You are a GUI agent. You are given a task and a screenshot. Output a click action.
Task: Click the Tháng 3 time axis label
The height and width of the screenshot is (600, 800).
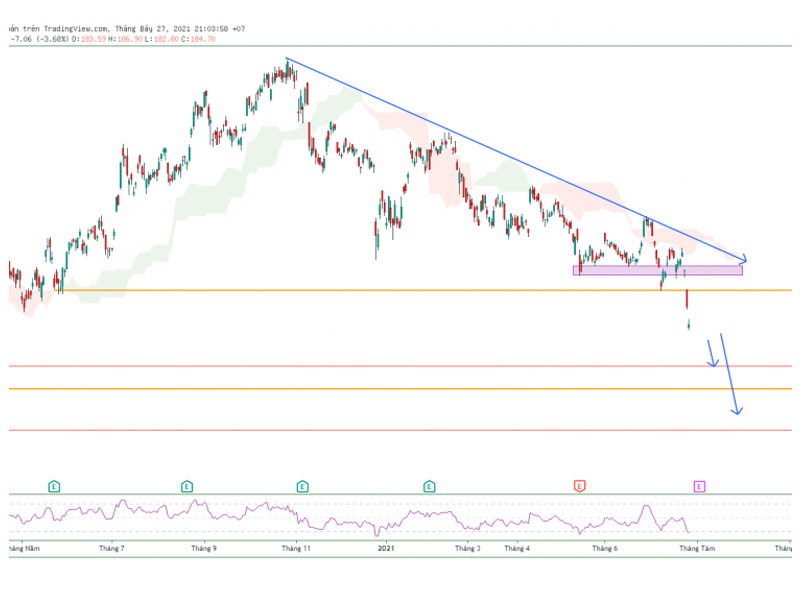pos(467,548)
